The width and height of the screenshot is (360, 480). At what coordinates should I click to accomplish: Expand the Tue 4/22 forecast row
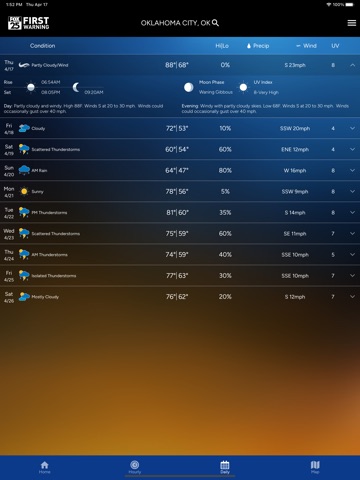point(352,212)
